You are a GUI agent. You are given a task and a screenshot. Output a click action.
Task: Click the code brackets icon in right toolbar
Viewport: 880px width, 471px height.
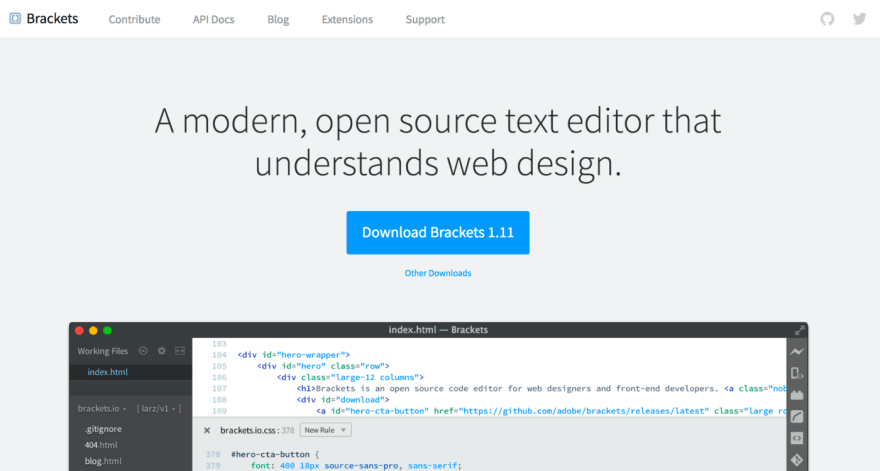[x=796, y=438]
